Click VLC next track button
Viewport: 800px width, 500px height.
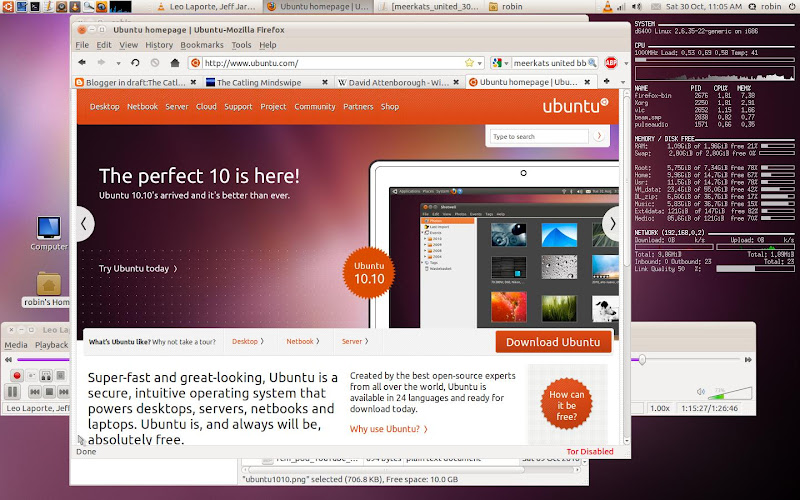coord(63,392)
